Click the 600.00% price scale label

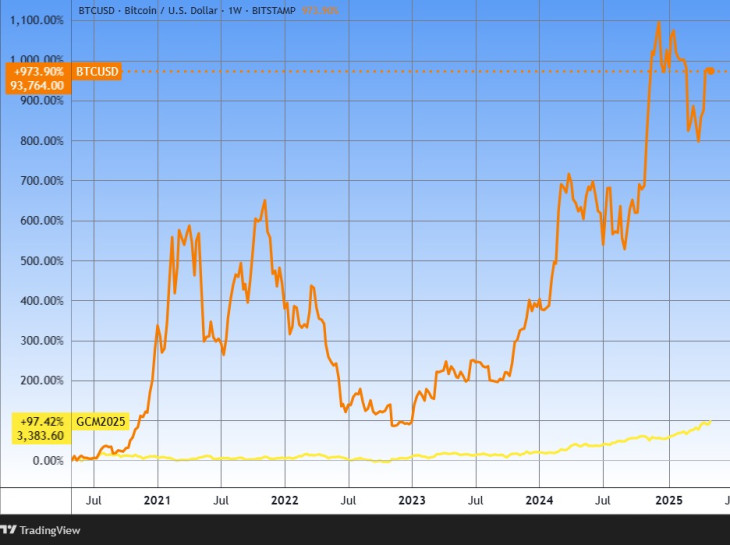point(42,221)
